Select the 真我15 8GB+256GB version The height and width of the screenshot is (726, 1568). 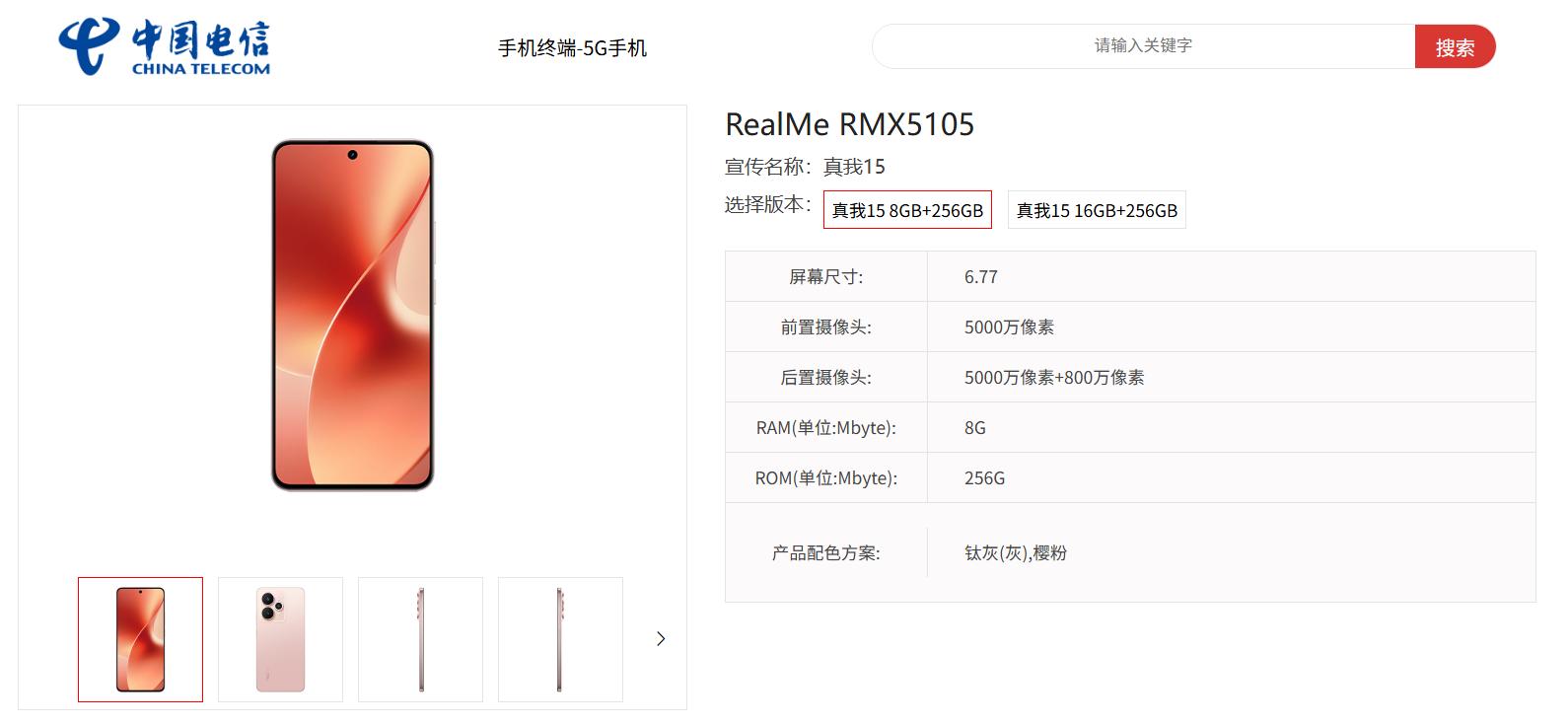pos(907,210)
